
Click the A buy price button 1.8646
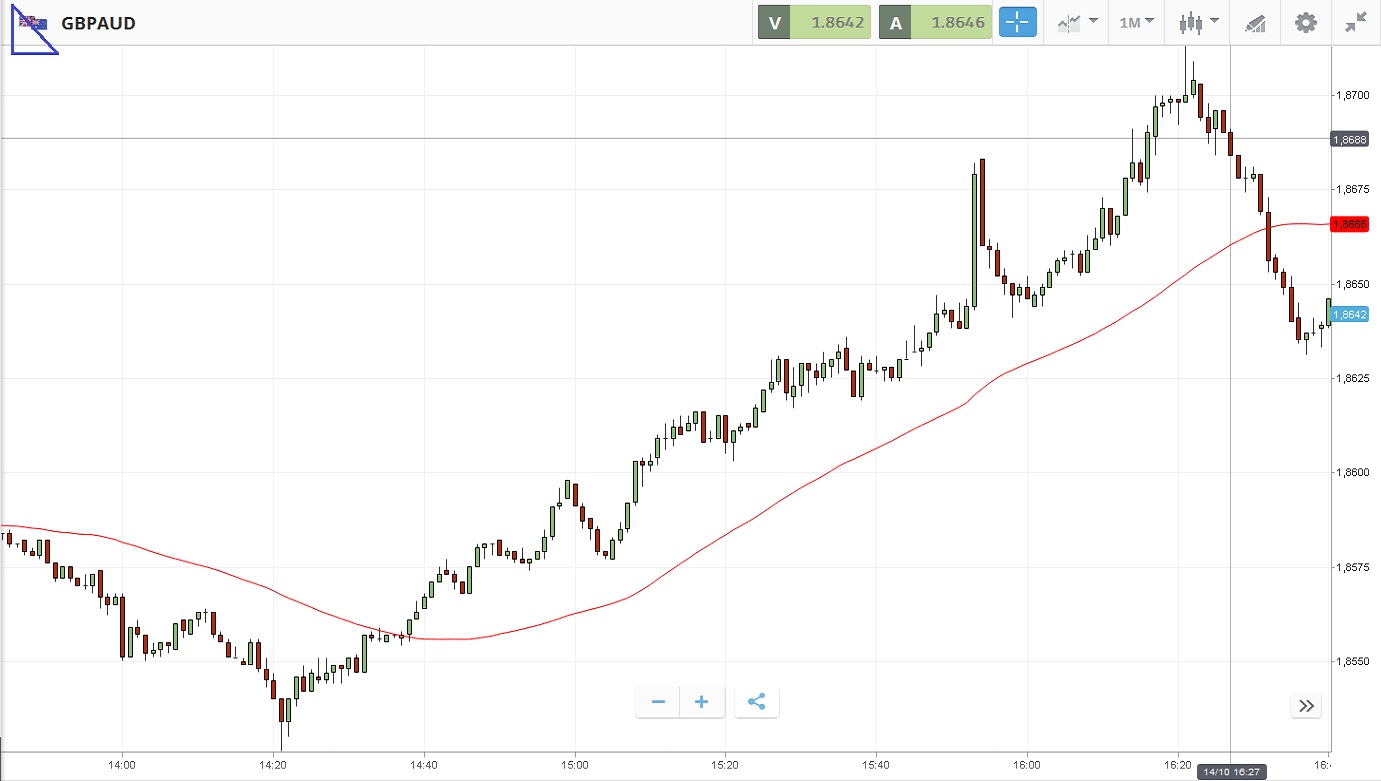click(x=935, y=22)
